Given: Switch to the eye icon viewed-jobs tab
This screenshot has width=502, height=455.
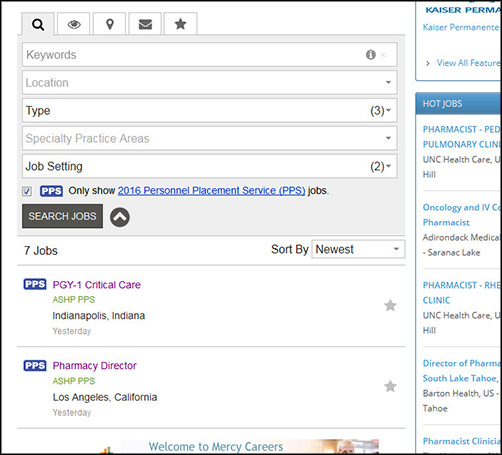Looking at the screenshot, I should point(74,24).
